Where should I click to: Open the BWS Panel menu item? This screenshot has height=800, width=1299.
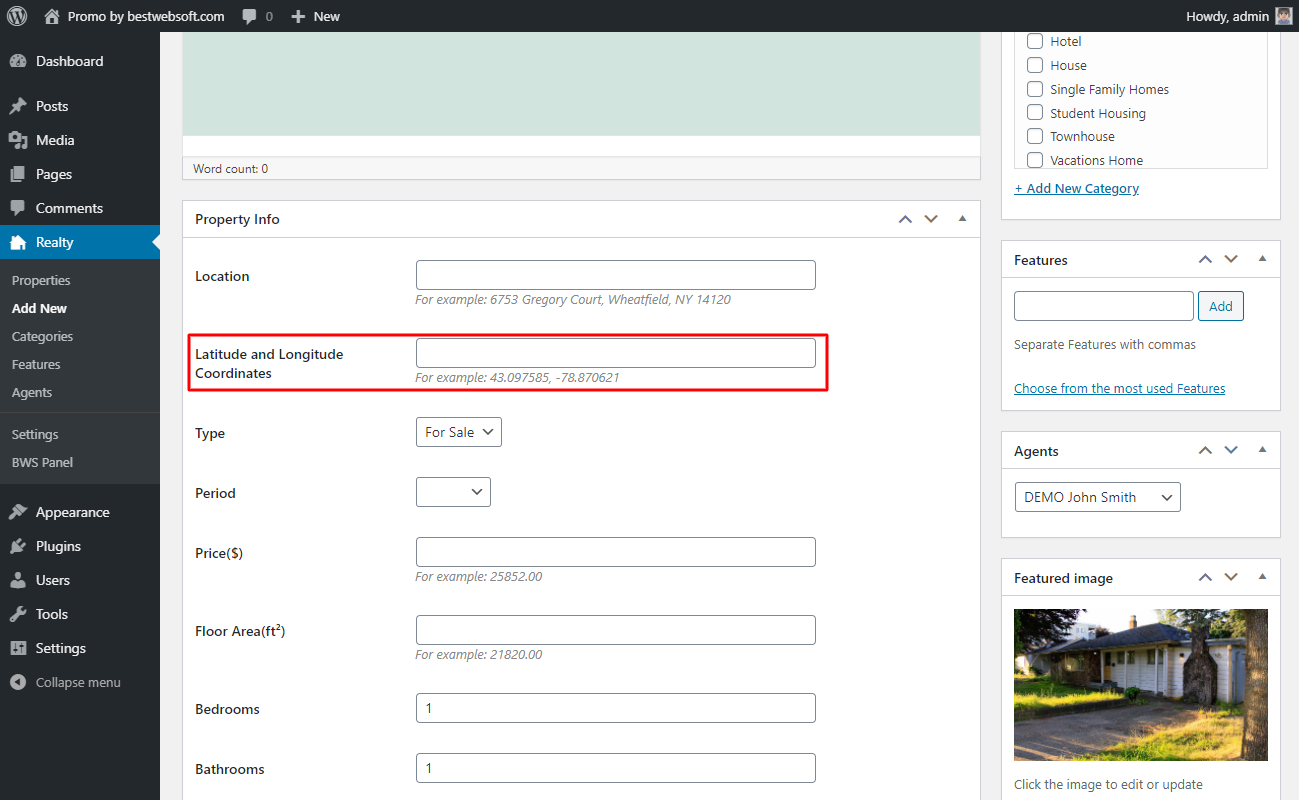pyautogui.click(x=42, y=462)
